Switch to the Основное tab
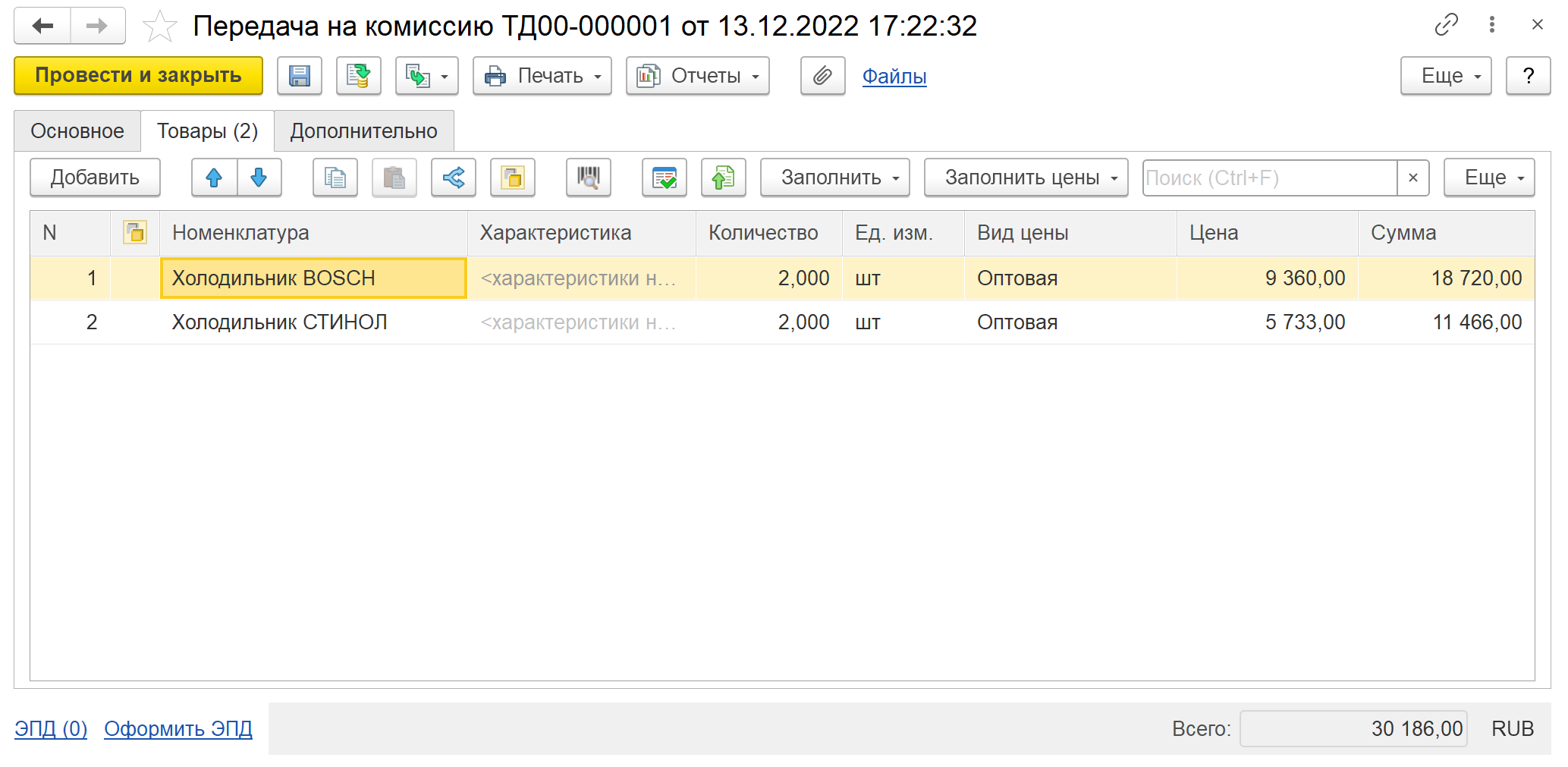Image resolution: width=1568 pixels, height=767 pixels. [77, 131]
